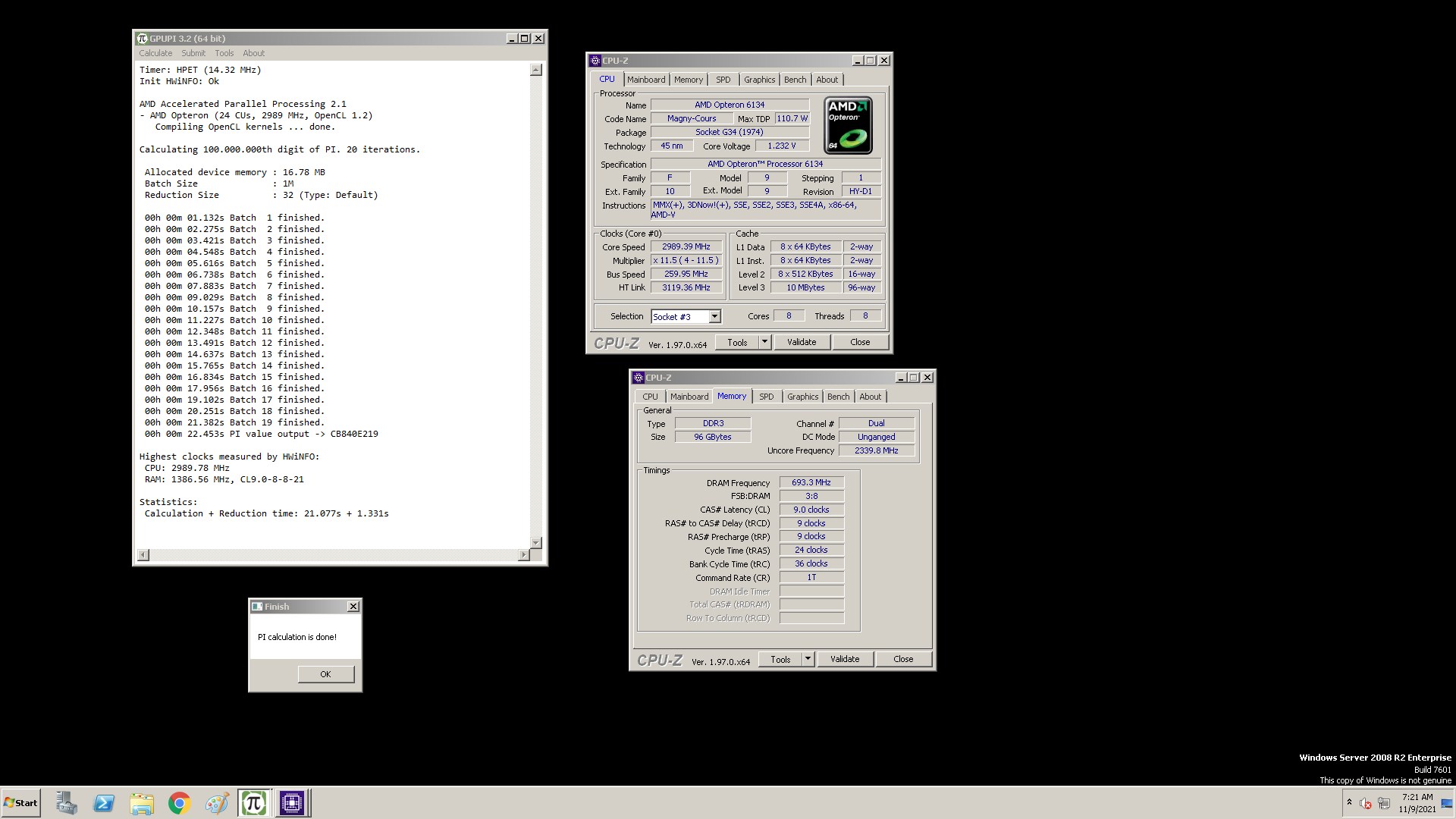
Task: Click GPUPI vertical scrollbar up arrow
Action: pyautogui.click(x=536, y=70)
